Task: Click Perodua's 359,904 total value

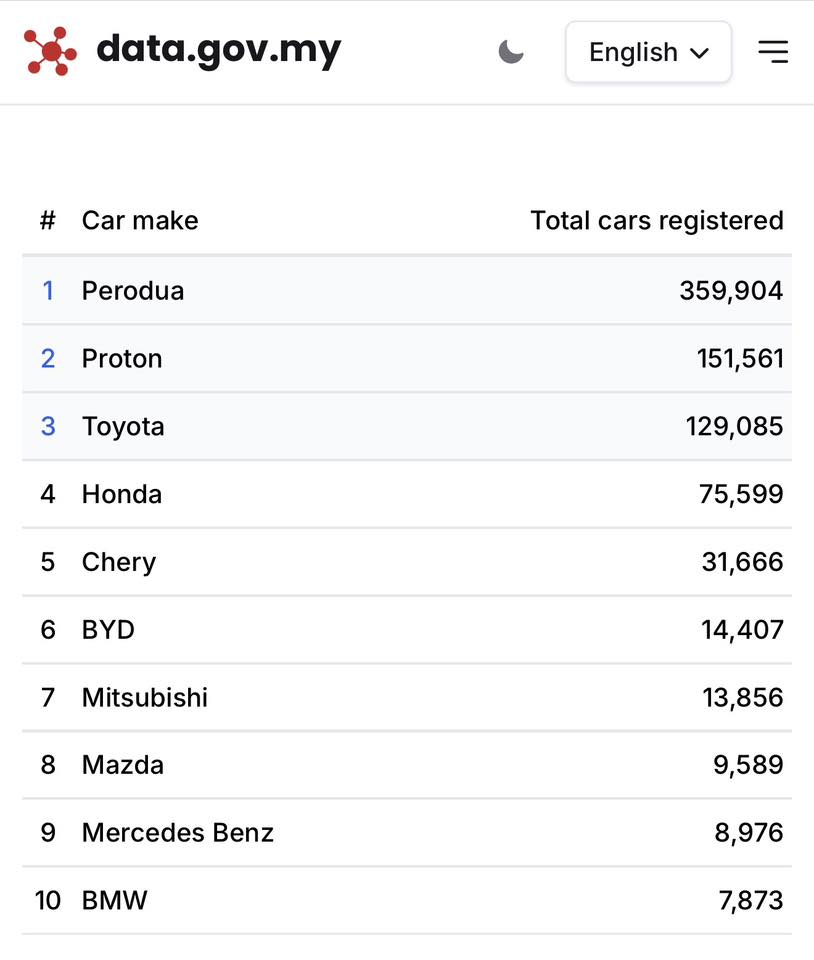Action: [731, 291]
